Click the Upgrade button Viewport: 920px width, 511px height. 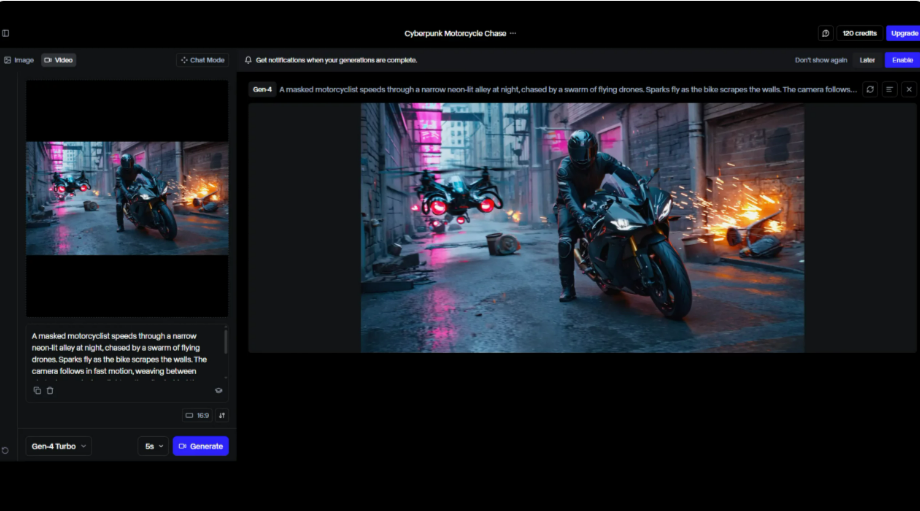tap(903, 33)
